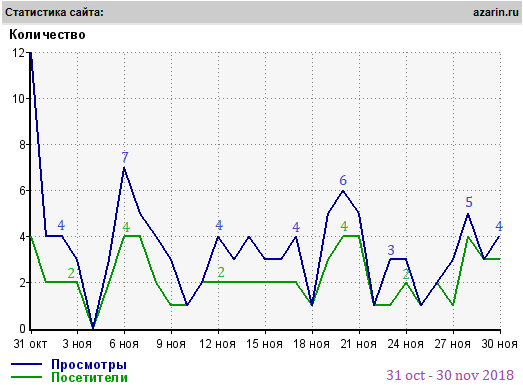The height and width of the screenshot is (385, 523).
Task: Click the green Посетители legend line
Action: pyautogui.click(x=27, y=377)
